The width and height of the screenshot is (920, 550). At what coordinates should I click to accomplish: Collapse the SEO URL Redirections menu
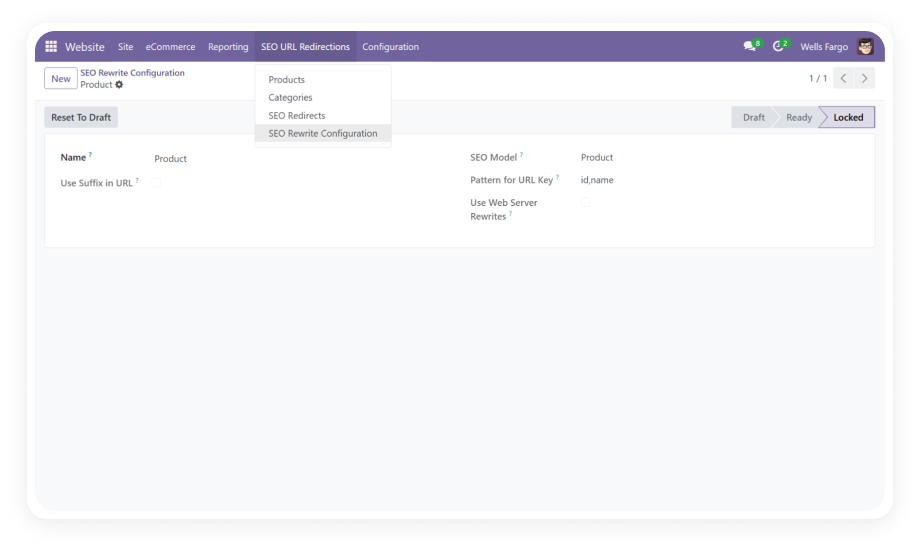[x=305, y=46]
